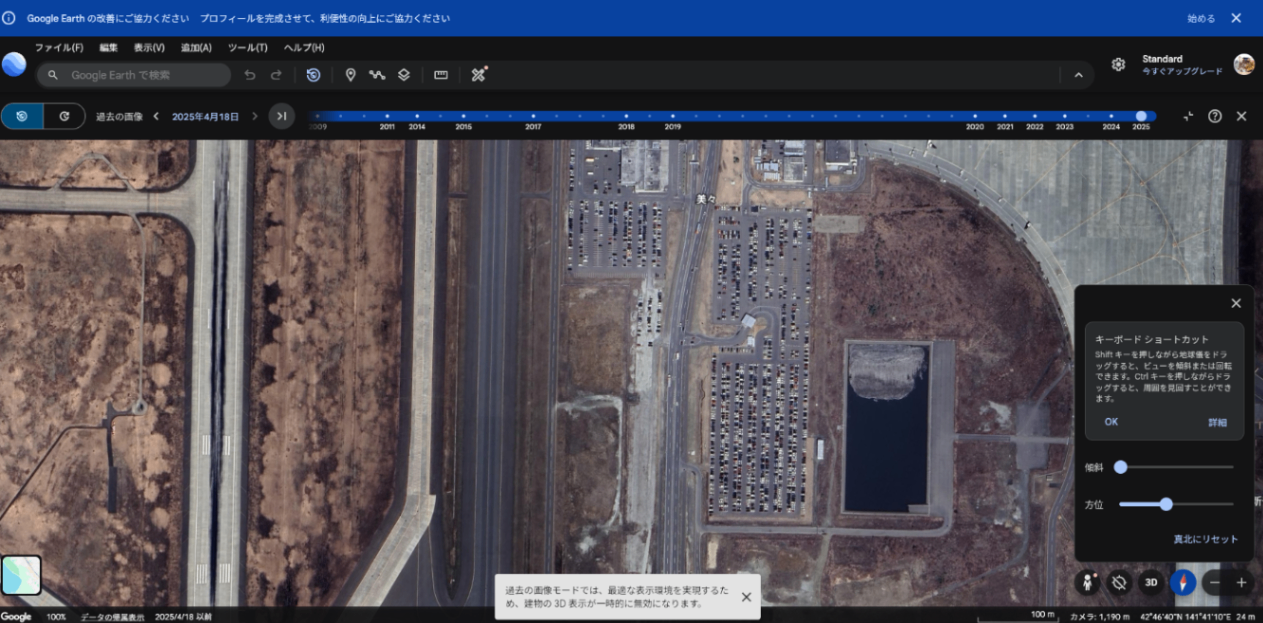Select the ruler measure tool

pos(441,75)
